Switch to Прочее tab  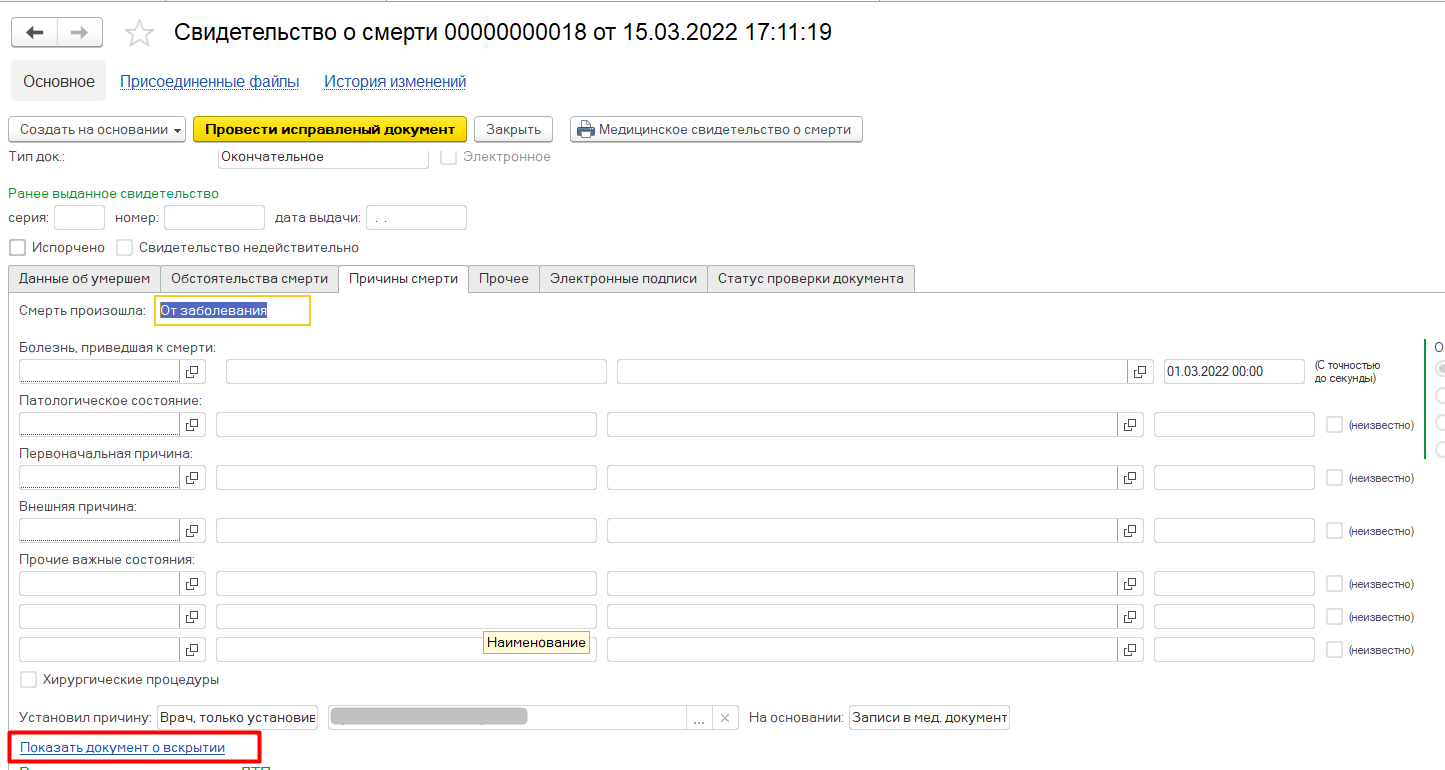coord(504,278)
